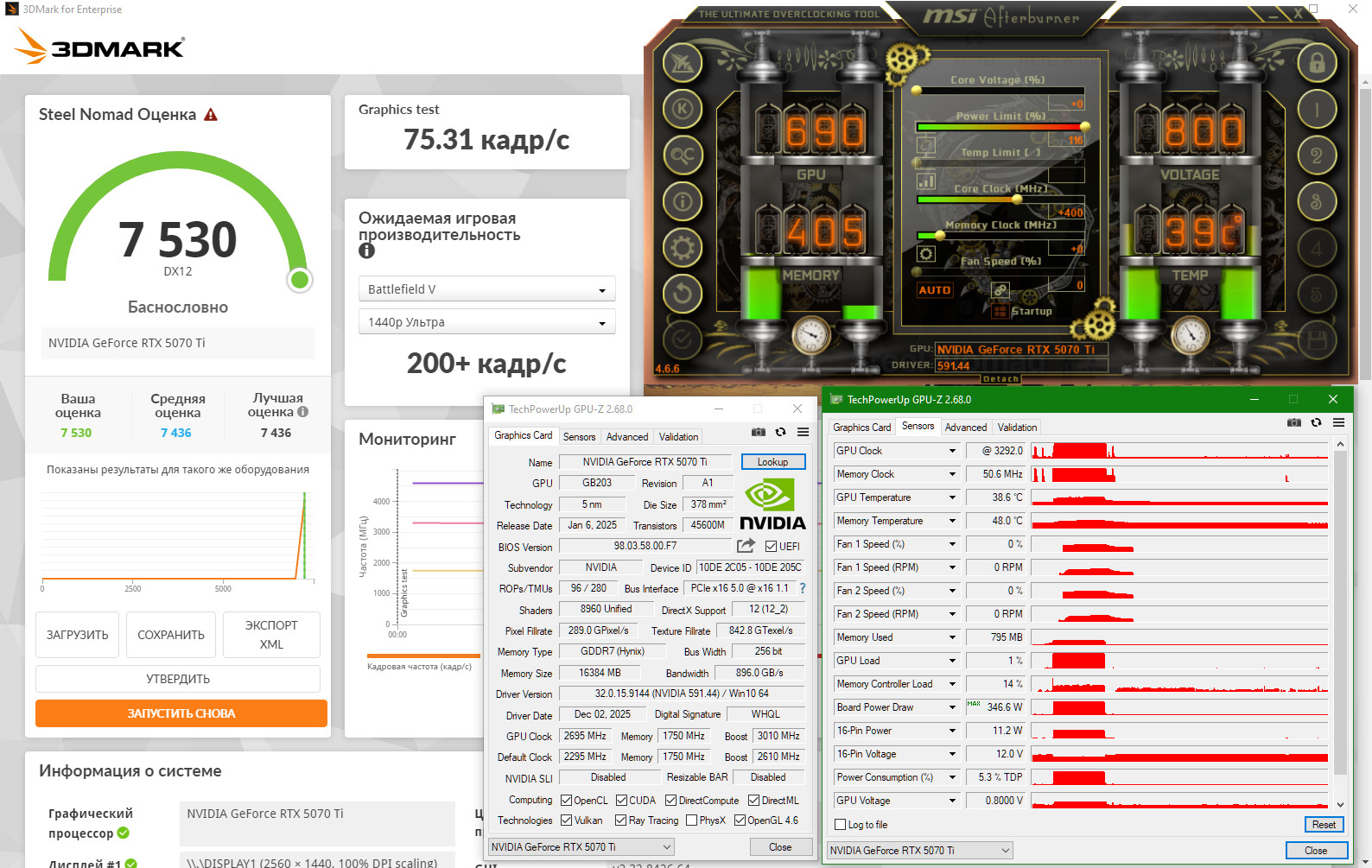Take screenshot with camera icon in Graphics Card GPU-Z
Viewport: 1372px width, 868px height.
coord(758,432)
